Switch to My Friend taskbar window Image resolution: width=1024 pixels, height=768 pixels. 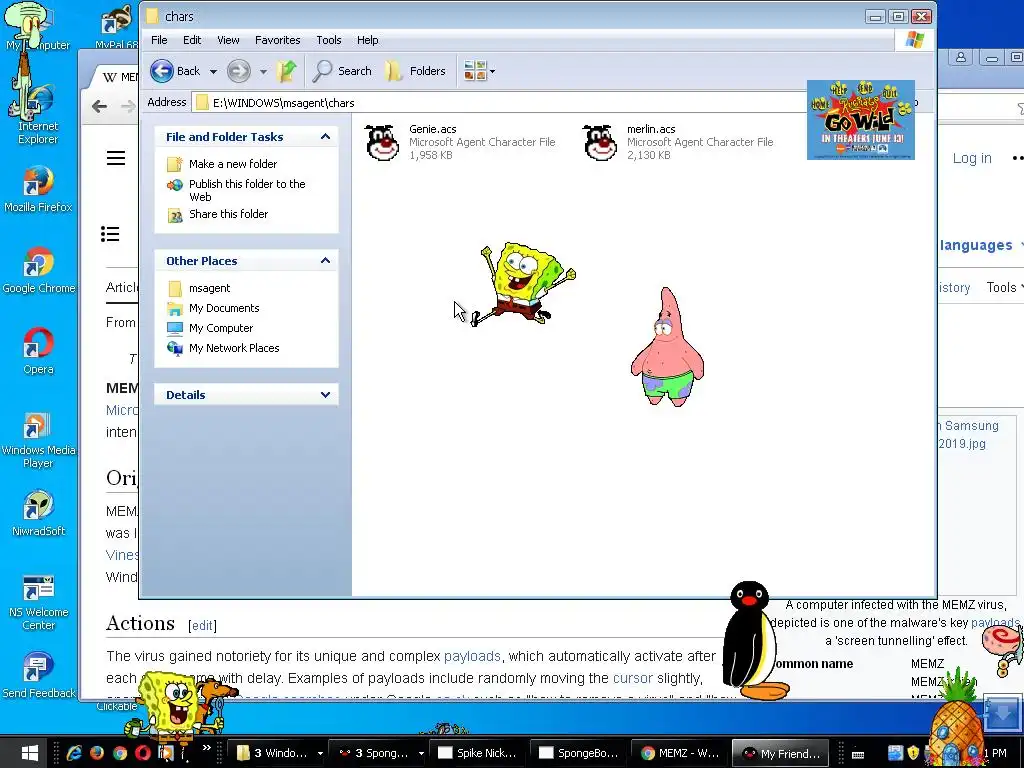pyautogui.click(x=781, y=753)
